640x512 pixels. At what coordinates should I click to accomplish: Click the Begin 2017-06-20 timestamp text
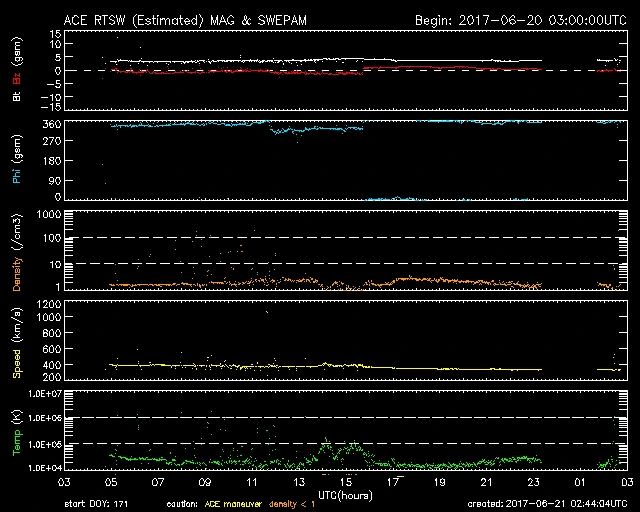tap(519, 20)
